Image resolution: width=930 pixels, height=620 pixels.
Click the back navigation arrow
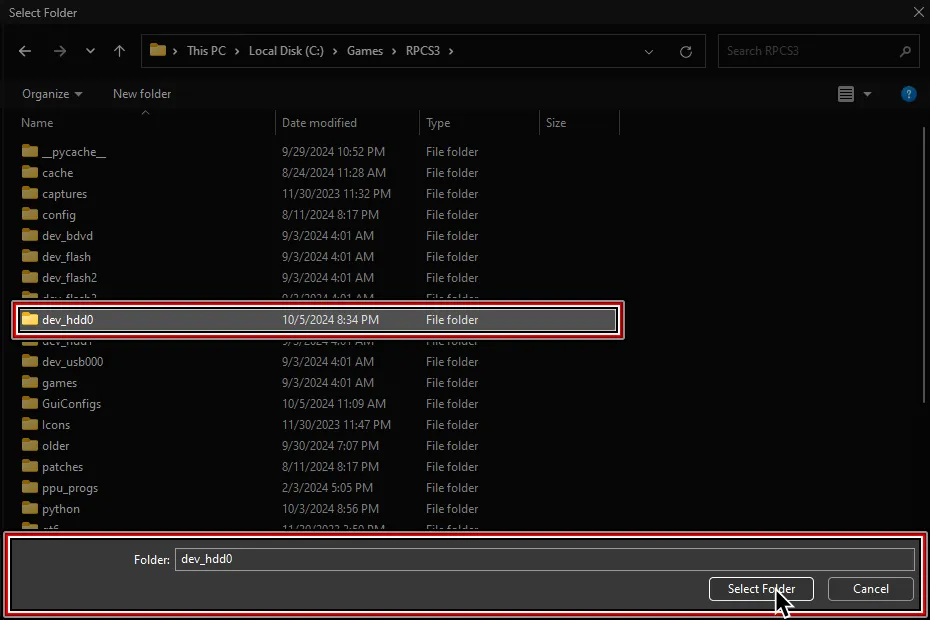click(x=24, y=51)
